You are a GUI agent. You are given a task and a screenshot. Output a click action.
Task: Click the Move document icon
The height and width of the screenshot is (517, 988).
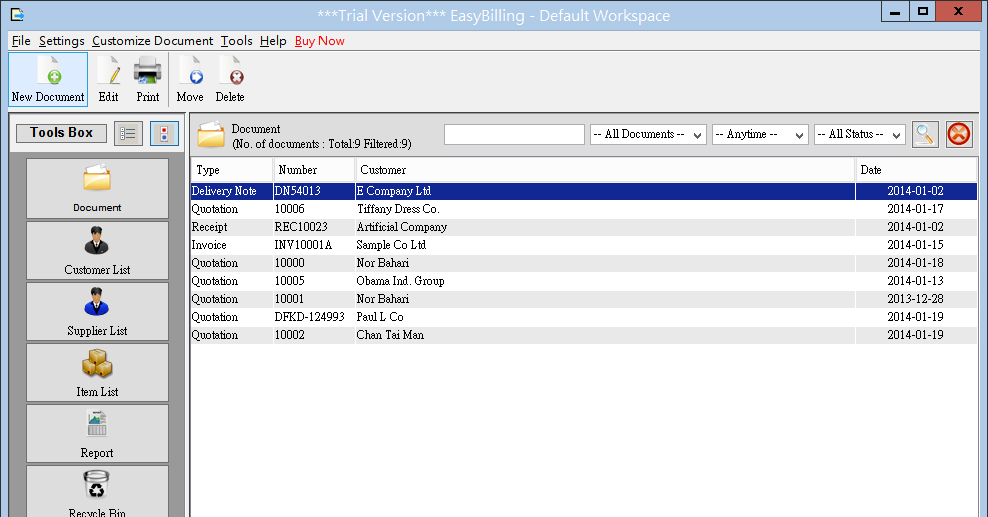coord(190,79)
